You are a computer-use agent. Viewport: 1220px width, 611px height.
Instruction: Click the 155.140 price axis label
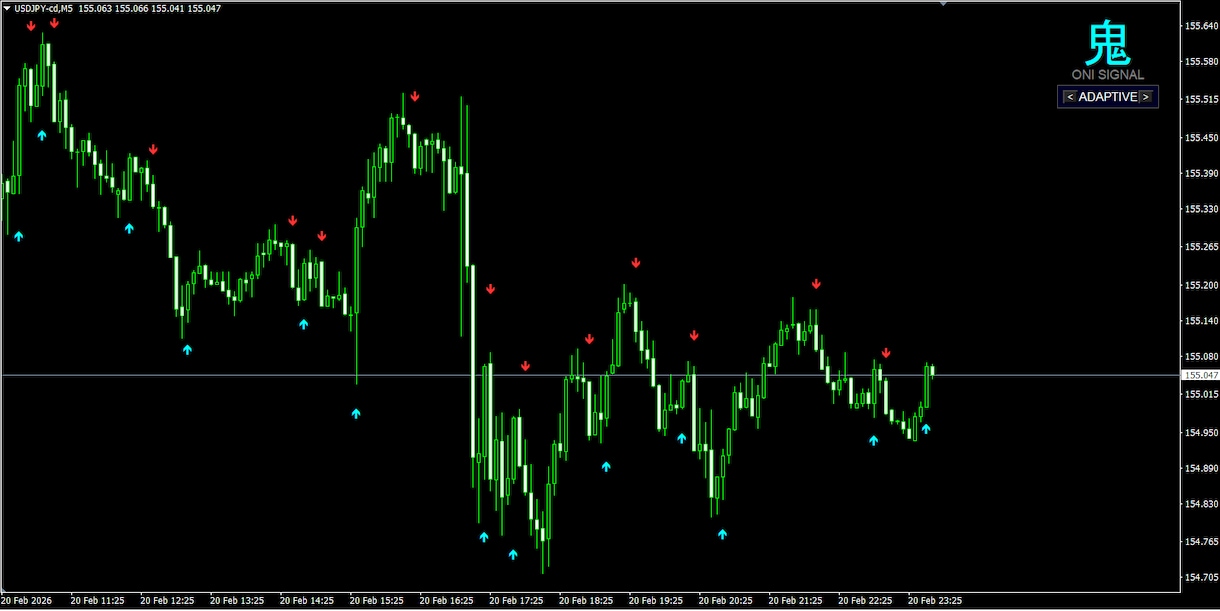point(1200,321)
